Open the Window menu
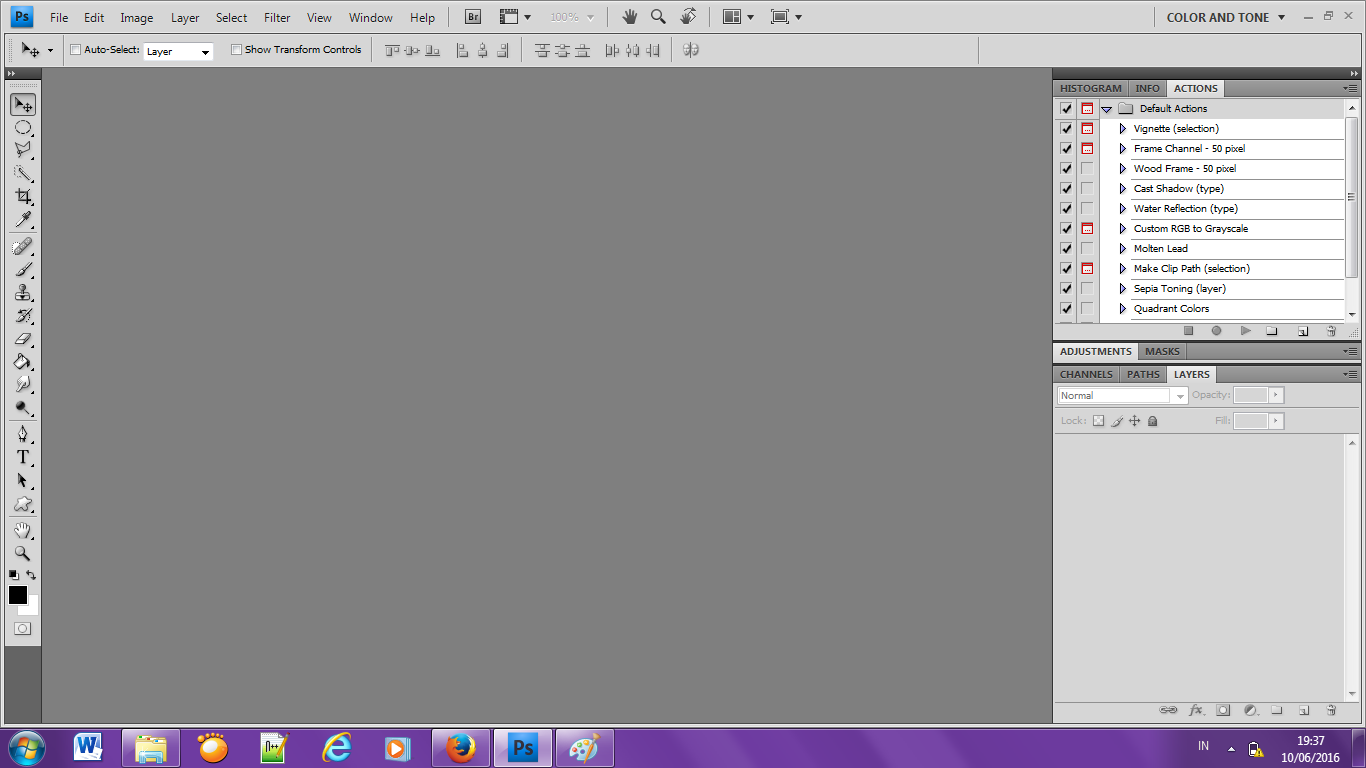The height and width of the screenshot is (768, 1366). click(x=371, y=17)
